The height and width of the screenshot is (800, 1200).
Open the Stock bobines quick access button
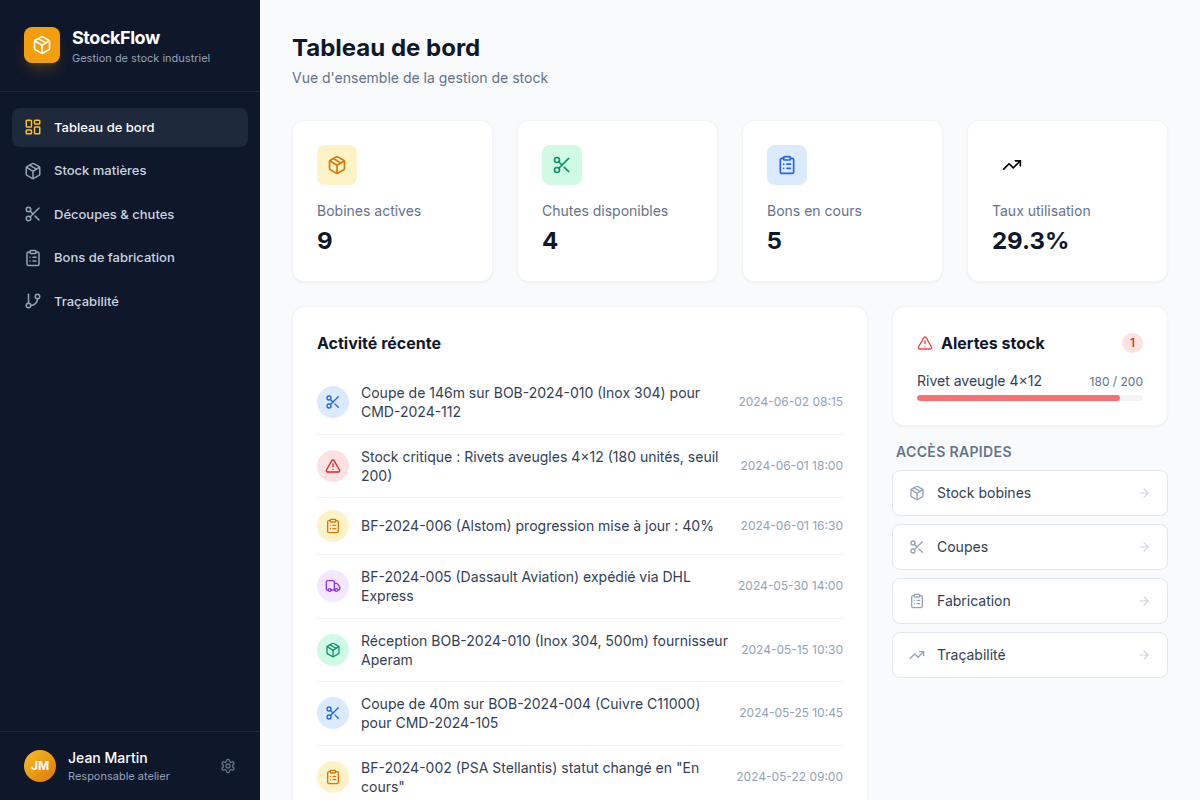coord(1030,493)
